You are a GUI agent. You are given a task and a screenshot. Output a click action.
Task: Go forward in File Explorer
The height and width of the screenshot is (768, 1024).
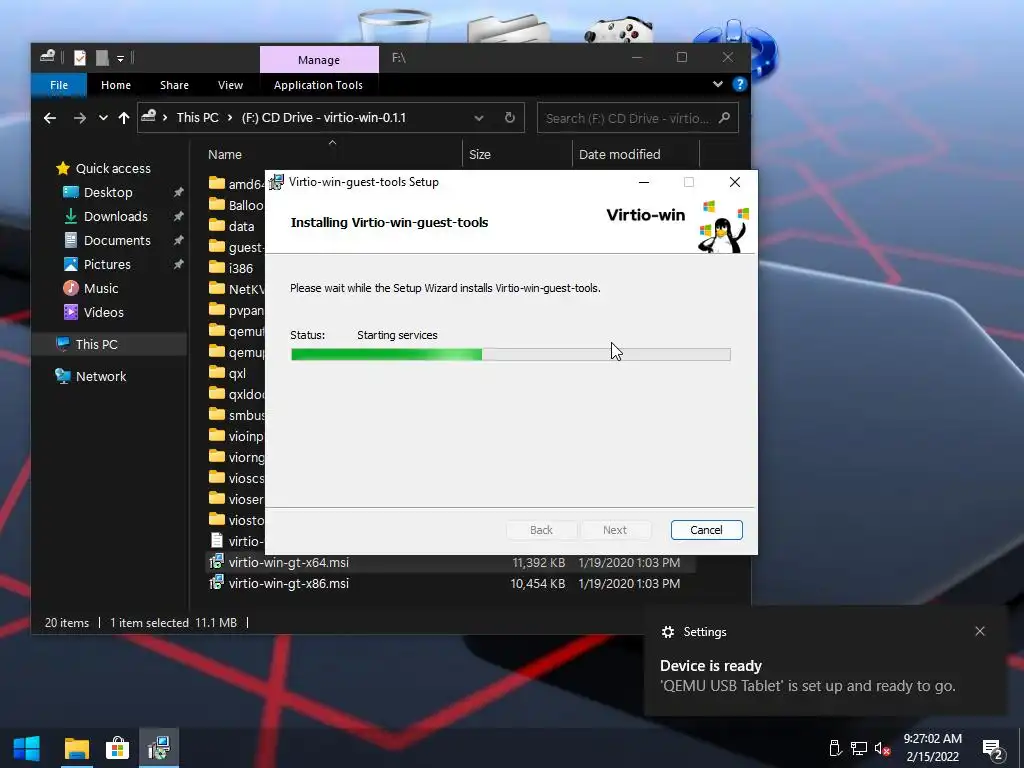[x=79, y=118]
